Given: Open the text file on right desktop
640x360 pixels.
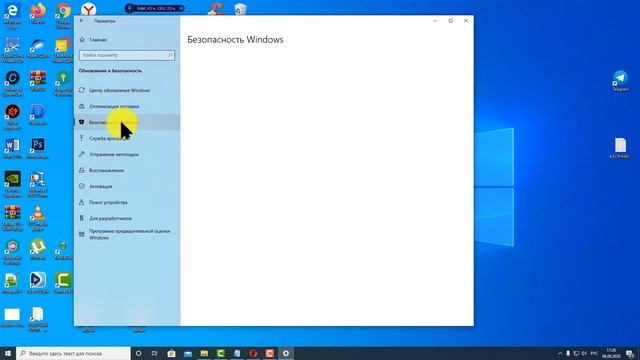Looking at the screenshot, I should pyautogui.click(x=620, y=148).
